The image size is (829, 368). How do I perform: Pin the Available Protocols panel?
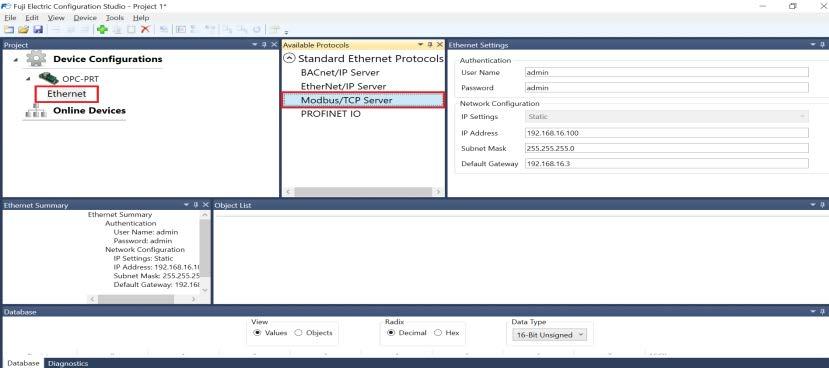(x=430, y=45)
